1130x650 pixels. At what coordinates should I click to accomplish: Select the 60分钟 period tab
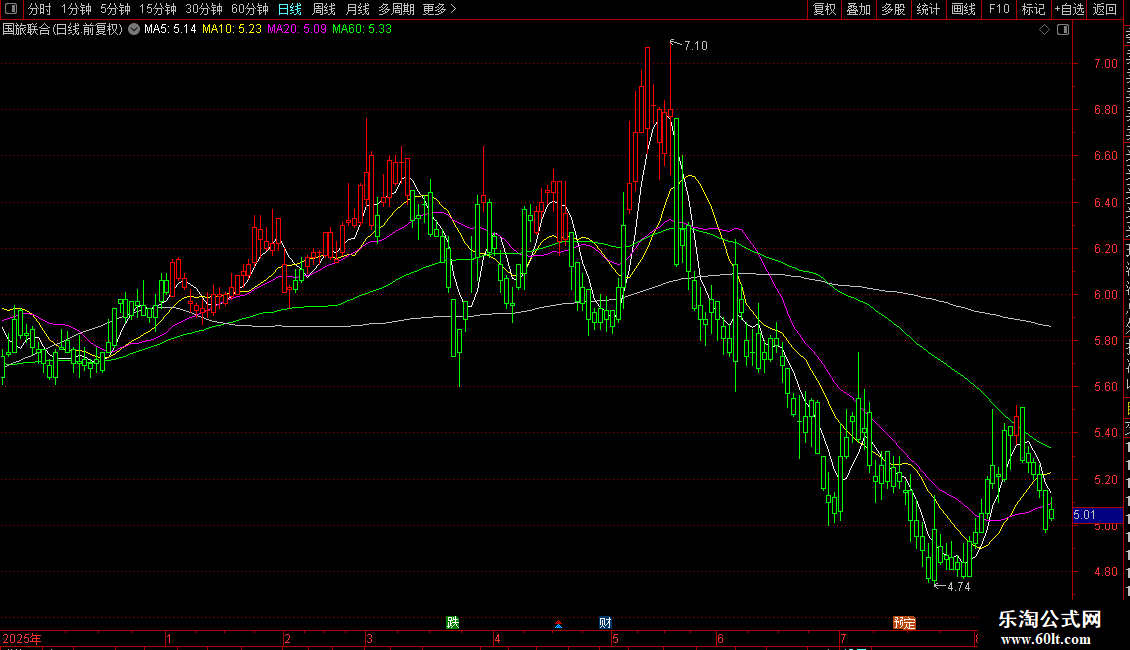tap(249, 9)
